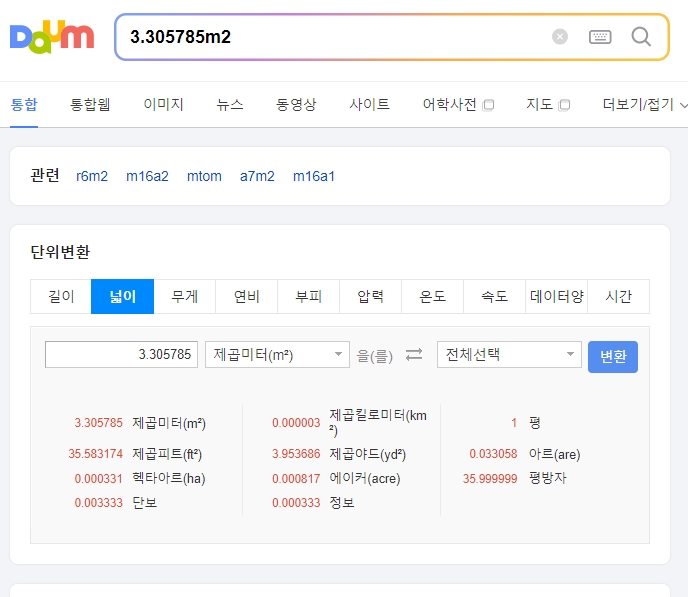Click the 0.000333 정보 result
The height and width of the screenshot is (597, 688).
(x=313, y=503)
